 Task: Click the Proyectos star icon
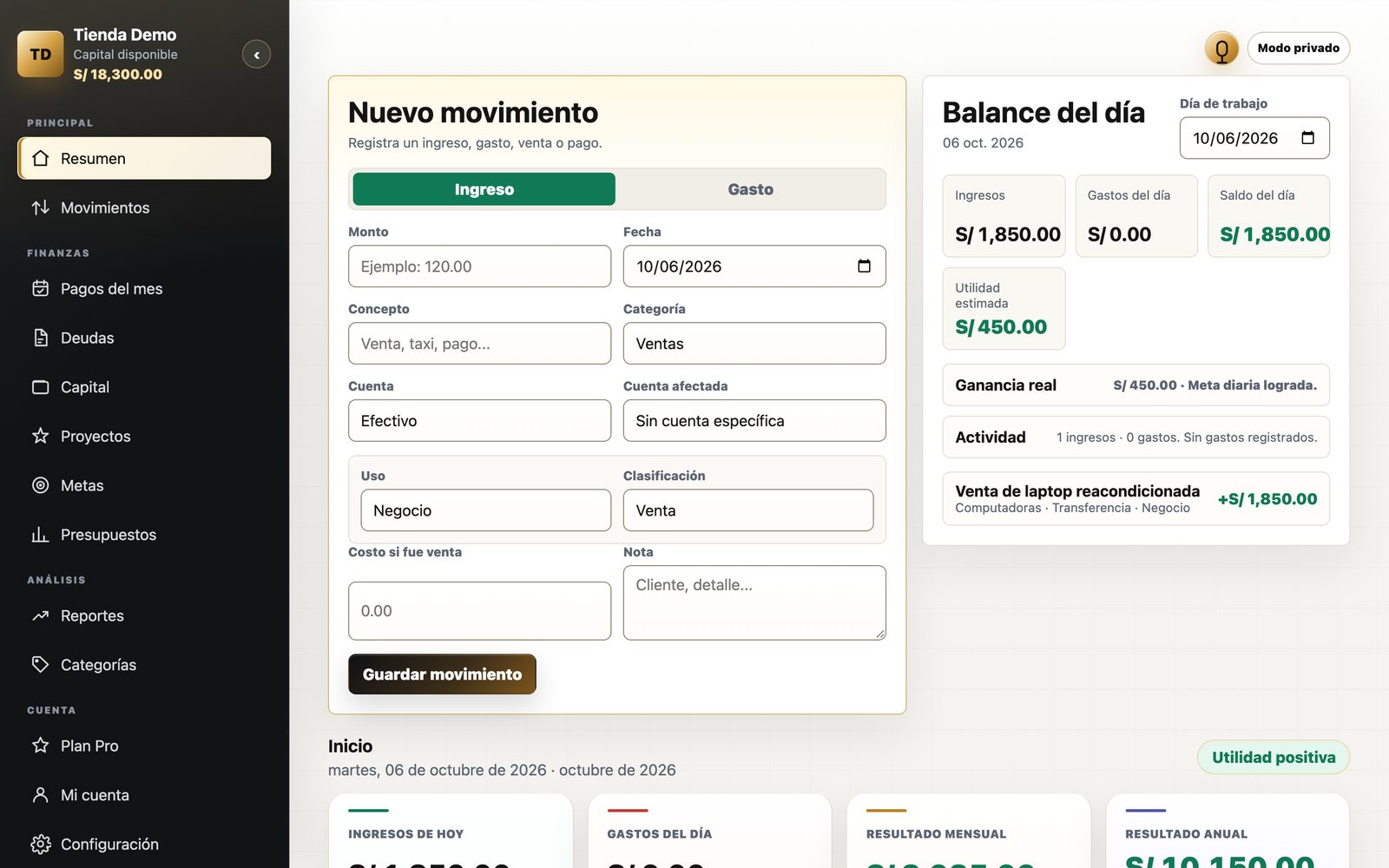click(x=40, y=436)
